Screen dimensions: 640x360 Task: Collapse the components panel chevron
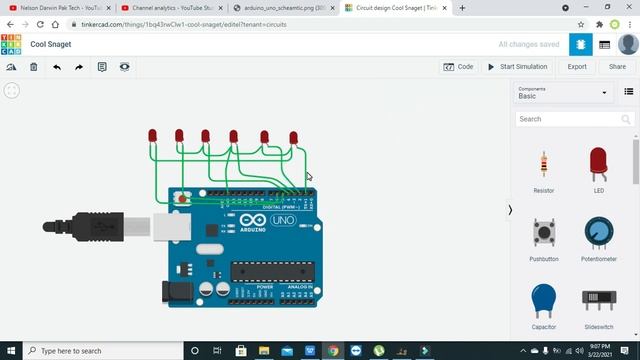(510, 210)
